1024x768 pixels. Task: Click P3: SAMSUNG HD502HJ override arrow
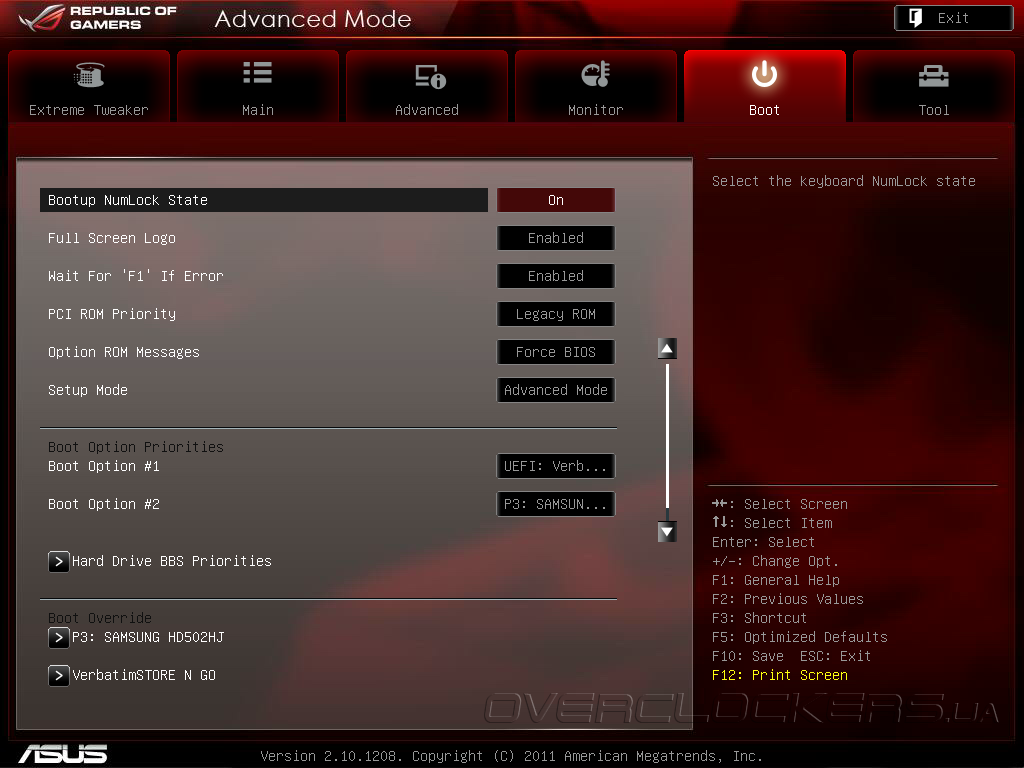[x=59, y=637]
